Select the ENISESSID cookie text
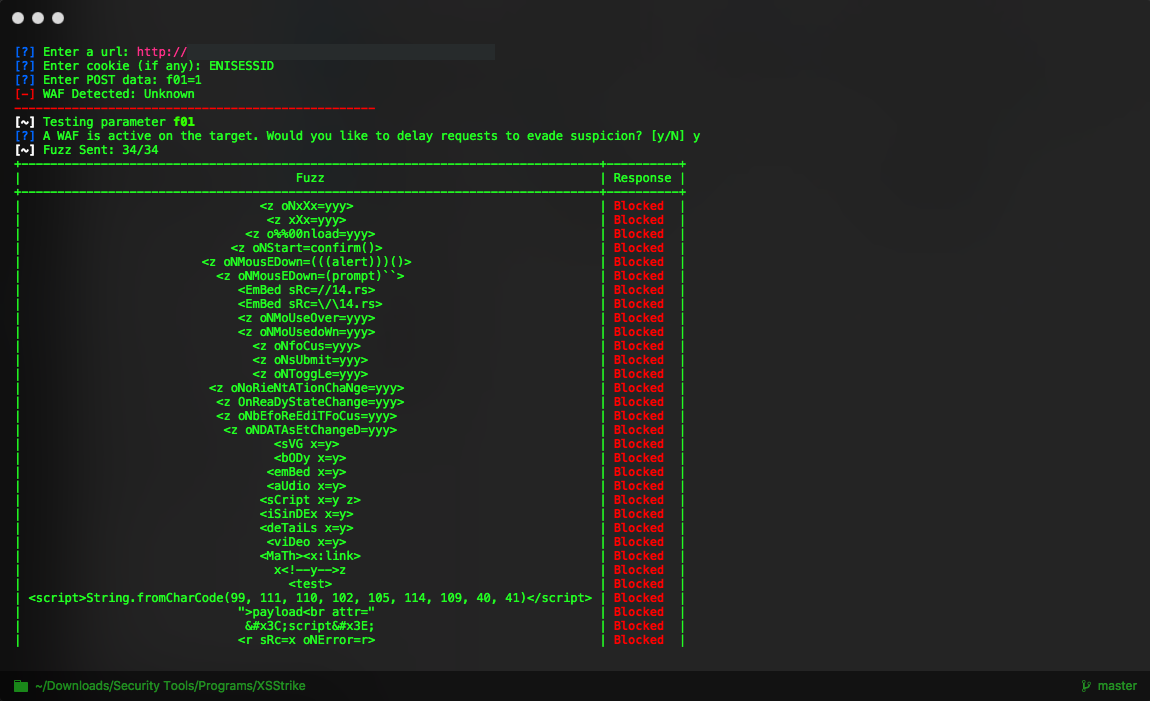The image size is (1150, 701). click(x=241, y=66)
